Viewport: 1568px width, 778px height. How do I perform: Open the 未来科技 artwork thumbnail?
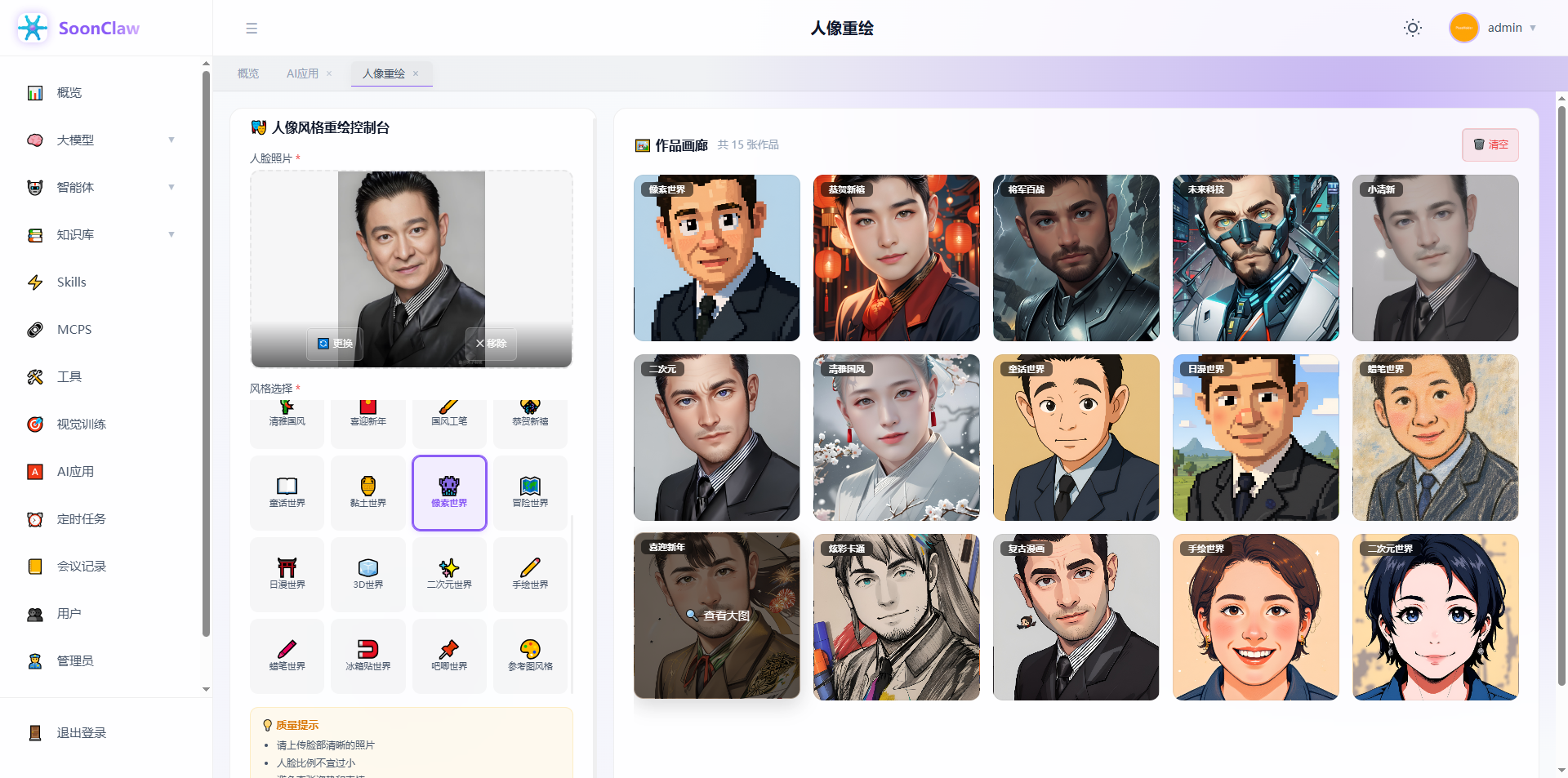1256,258
